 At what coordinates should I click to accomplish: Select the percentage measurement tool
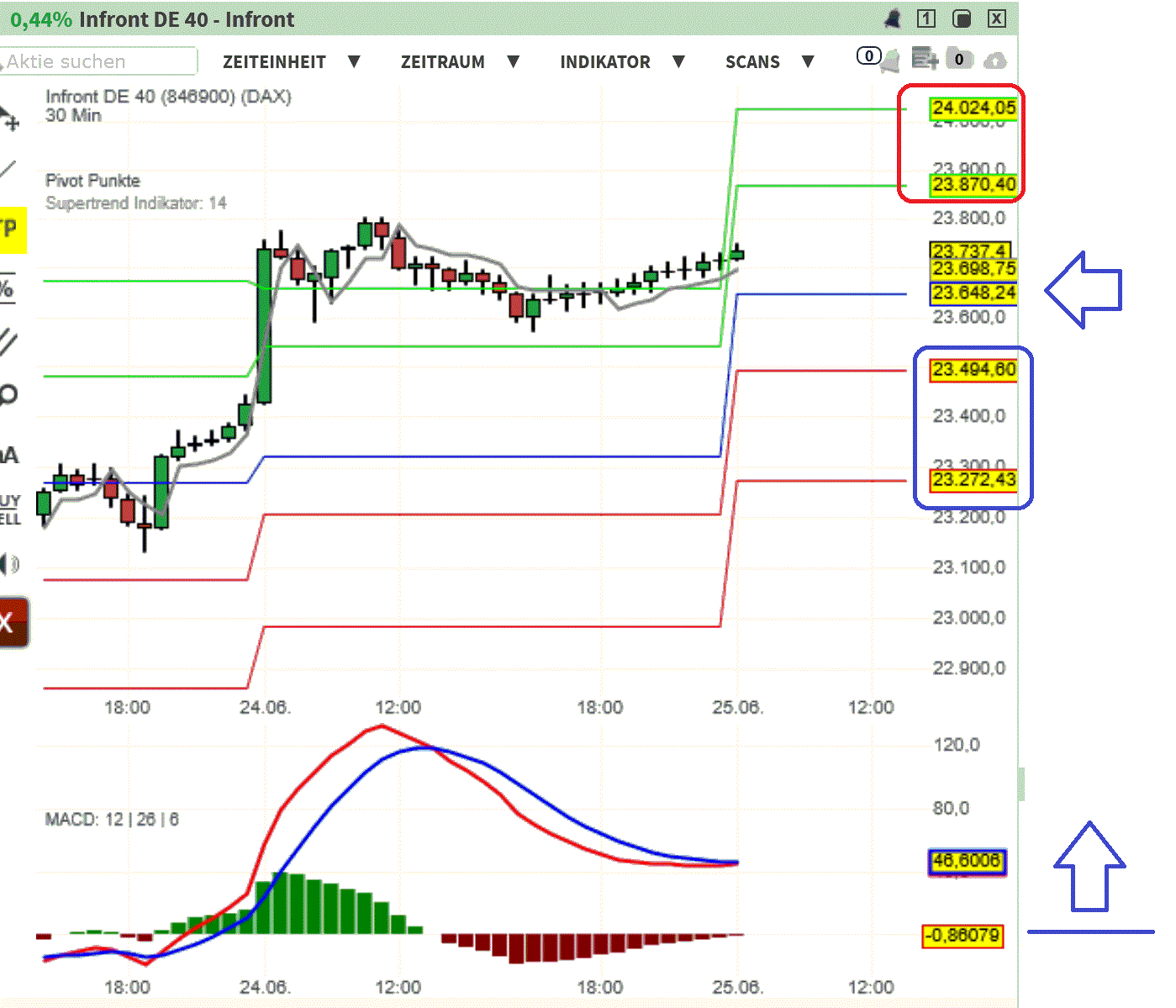pyautogui.click(x=8, y=286)
